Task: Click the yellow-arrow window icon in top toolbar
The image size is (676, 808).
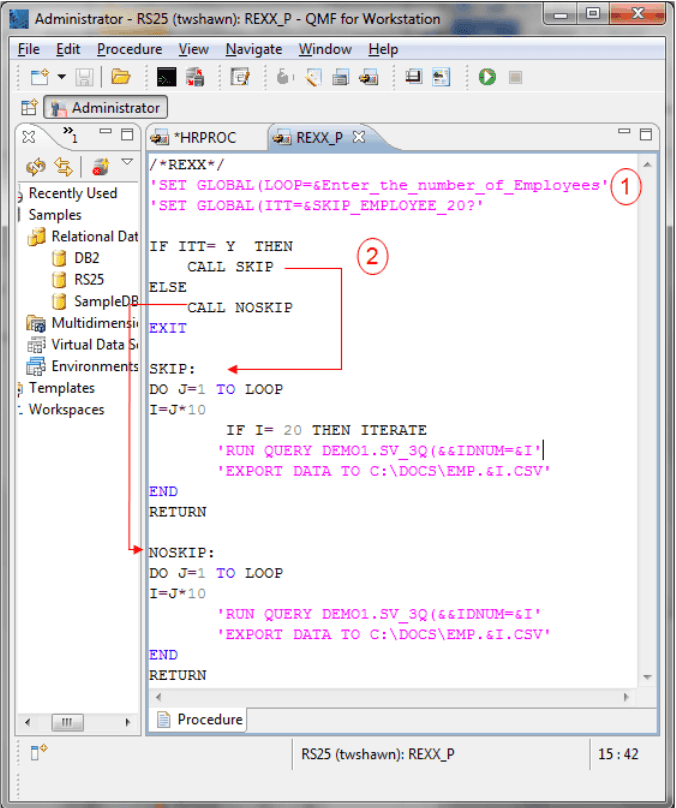Action: pyautogui.click(x=369, y=77)
